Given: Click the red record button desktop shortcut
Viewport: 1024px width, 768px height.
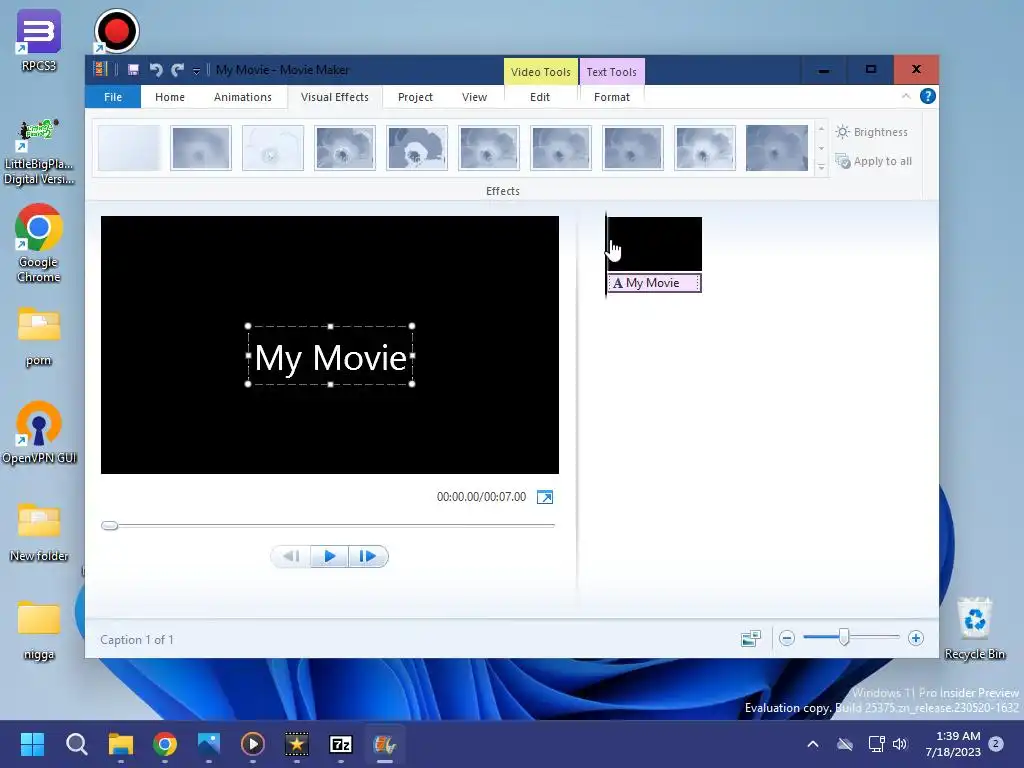Looking at the screenshot, I should (x=116, y=31).
